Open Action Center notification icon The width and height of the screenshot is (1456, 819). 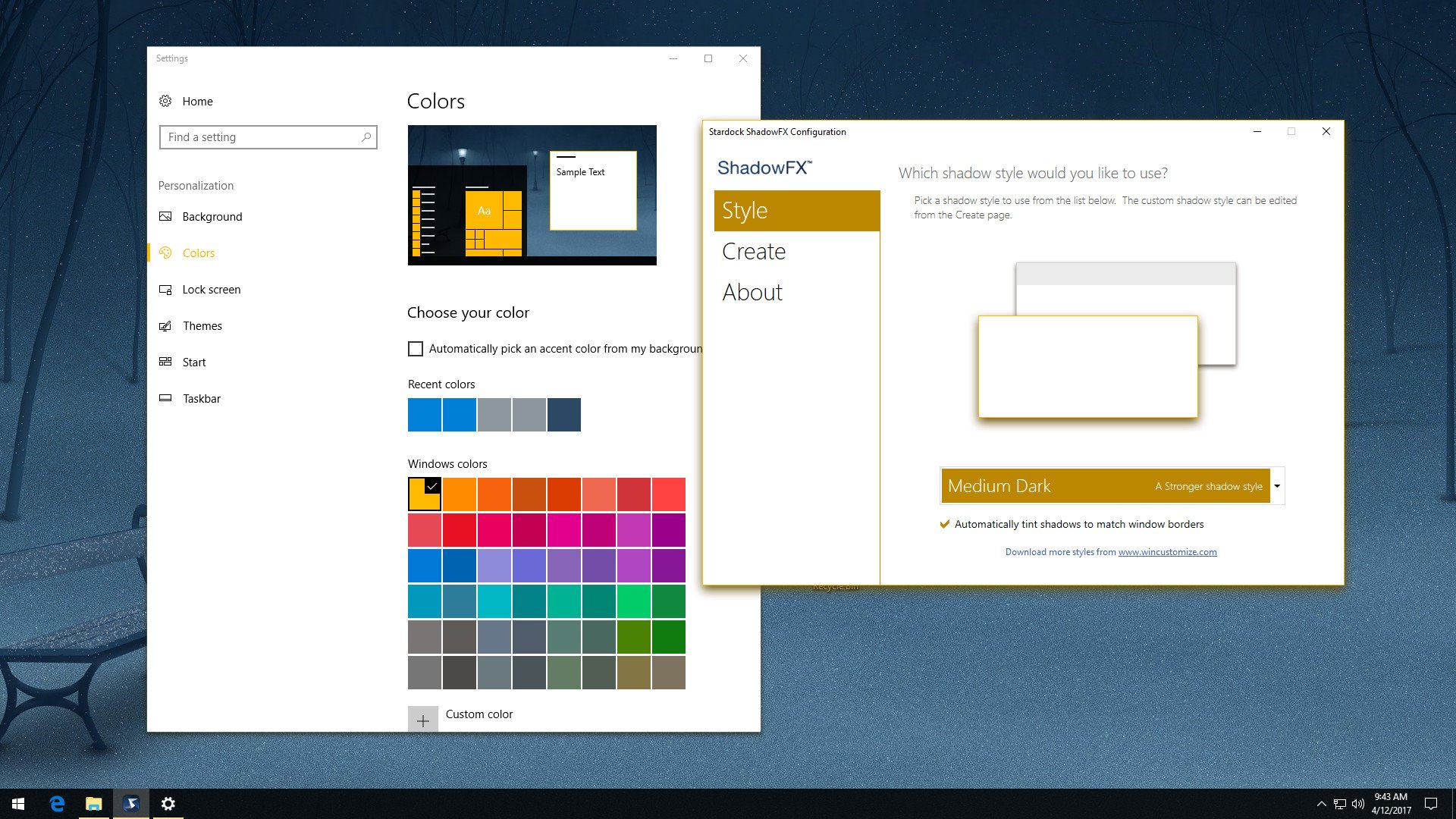pos(1431,804)
